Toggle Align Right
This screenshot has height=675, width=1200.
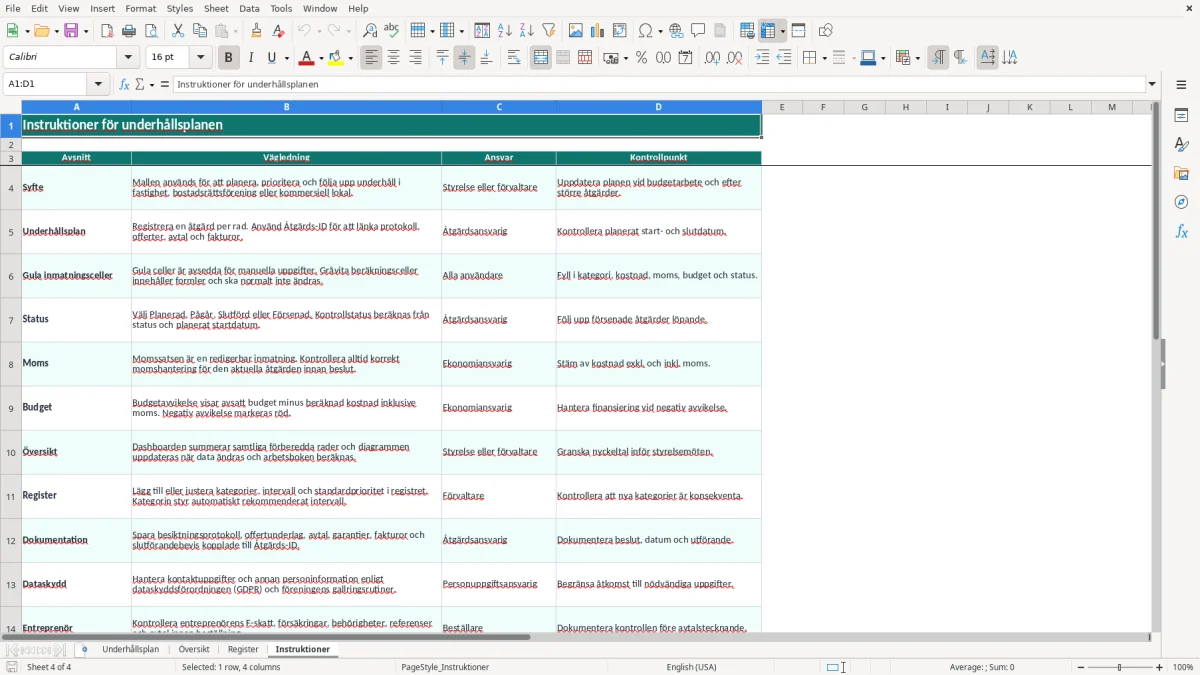pyautogui.click(x=415, y=58)
